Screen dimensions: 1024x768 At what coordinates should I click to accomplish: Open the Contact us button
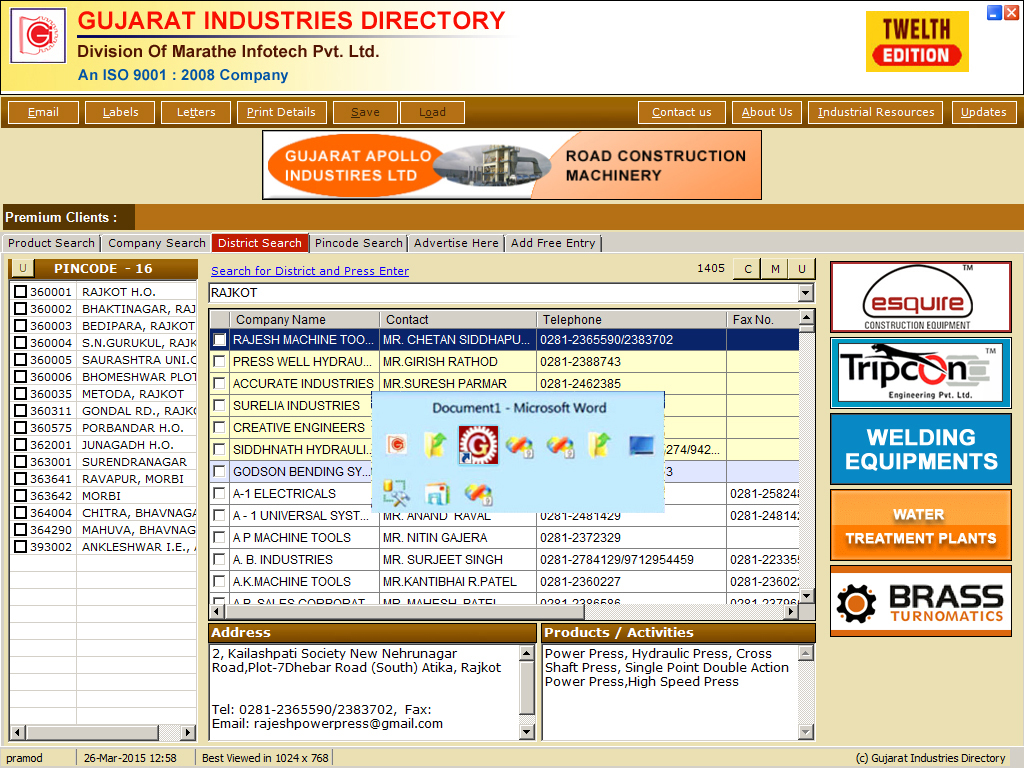pyautogui.click(x=682, y=112)
